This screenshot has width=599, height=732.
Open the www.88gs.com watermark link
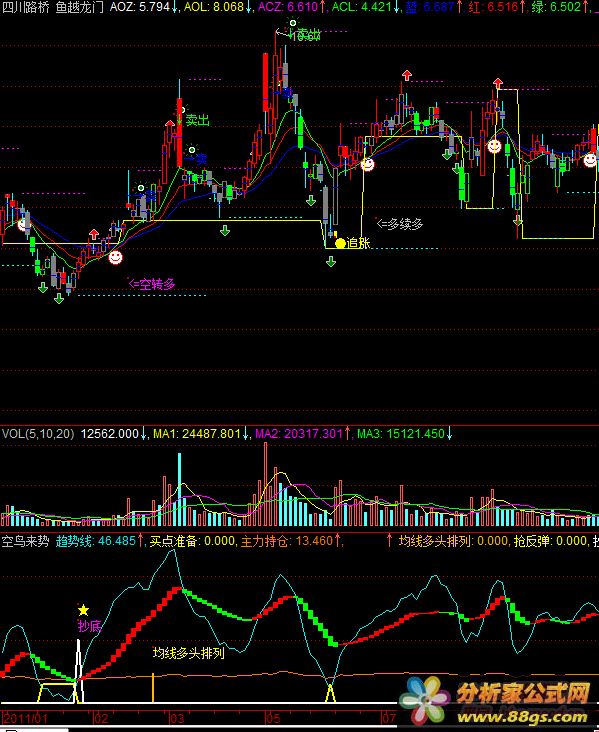coord(522,717)
